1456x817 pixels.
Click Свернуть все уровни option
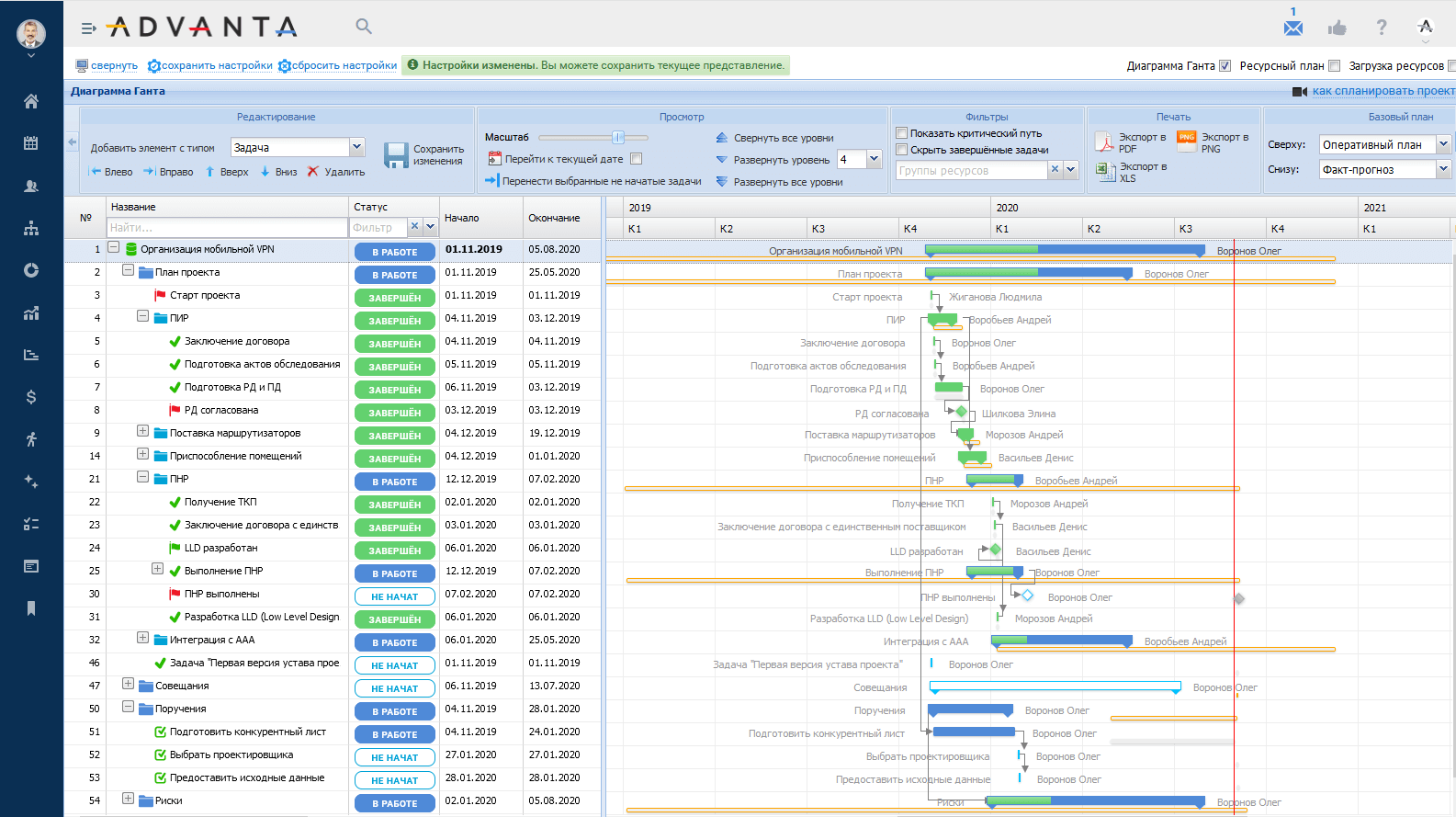783,138
